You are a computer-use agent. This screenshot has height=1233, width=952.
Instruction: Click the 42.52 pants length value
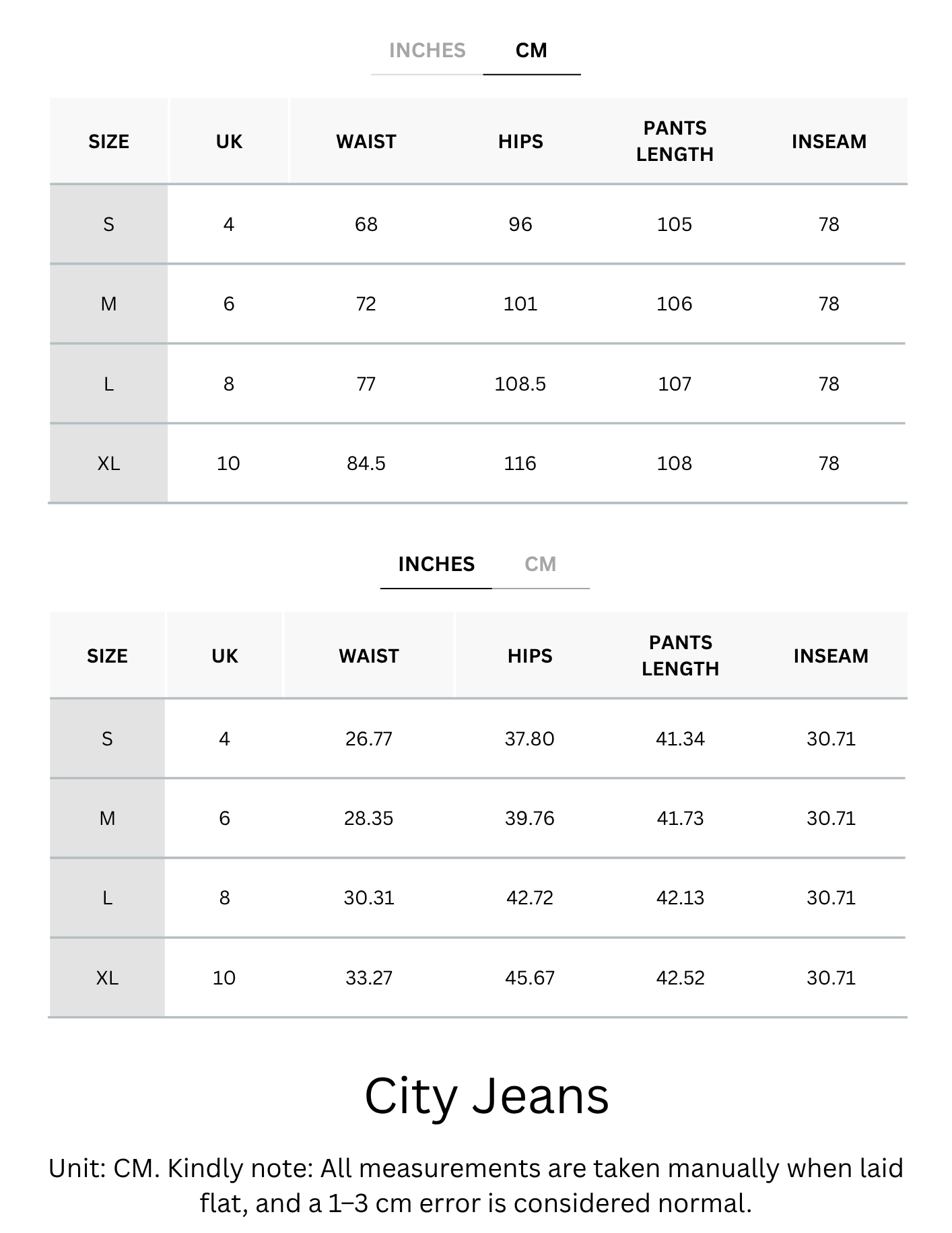point(680,978)
